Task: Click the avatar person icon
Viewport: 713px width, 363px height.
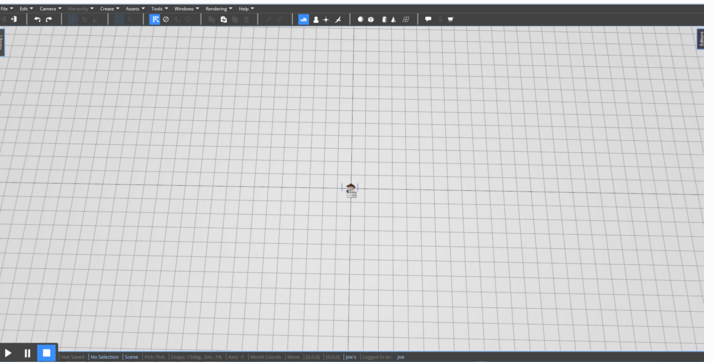Action: click(316, 20)
